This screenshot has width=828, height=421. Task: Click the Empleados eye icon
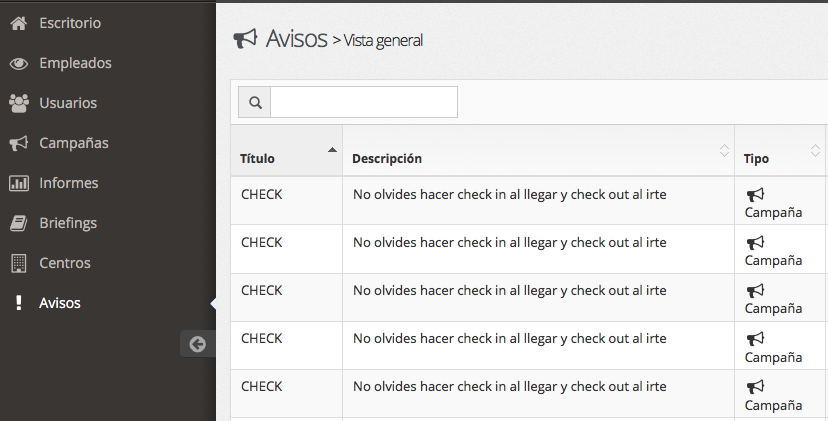click(18, 63)
